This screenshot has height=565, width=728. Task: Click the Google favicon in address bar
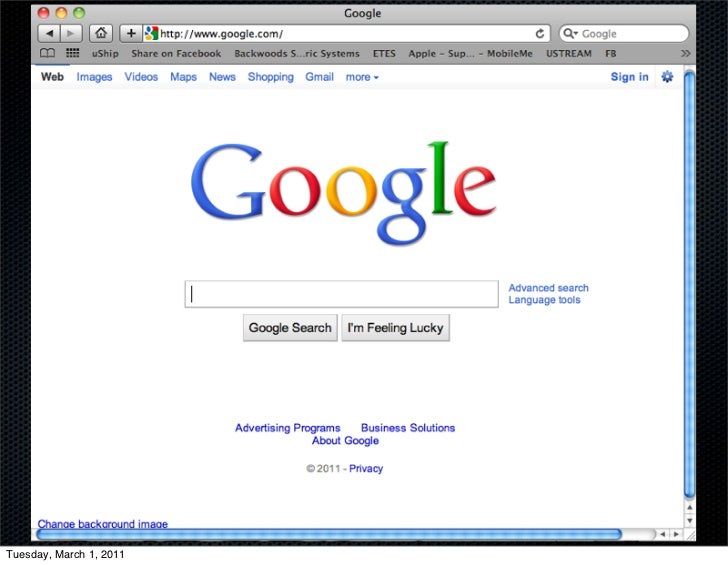[x=151, y=33]
